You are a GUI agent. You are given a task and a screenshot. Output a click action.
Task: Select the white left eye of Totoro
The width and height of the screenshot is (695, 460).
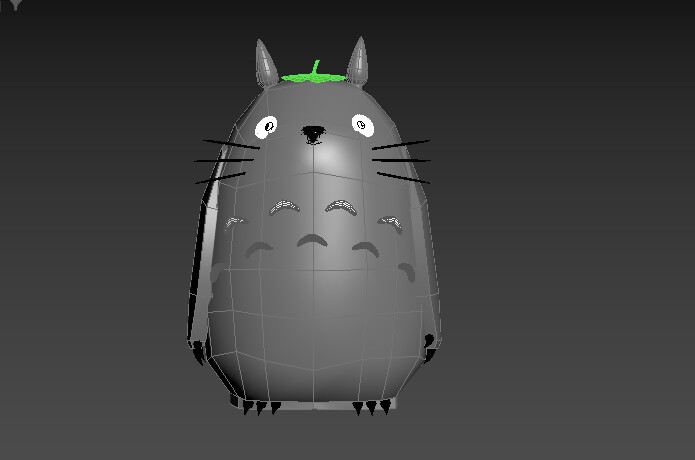[x=266, y=127]
